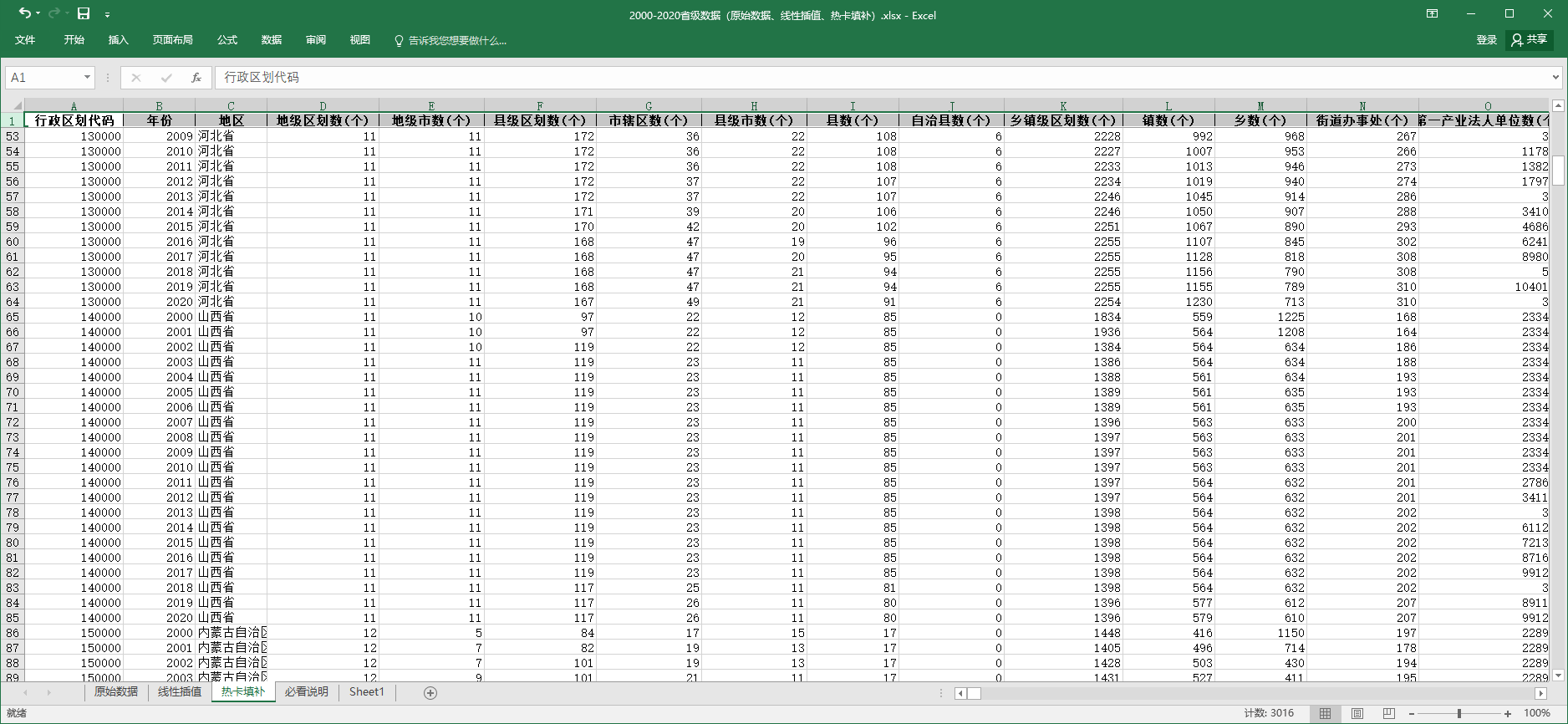This screenshot has width=1568, height=724.
Task: Click the 热卡填补 sheet tab
Action: pyautogui.click(x=243, y=692)
